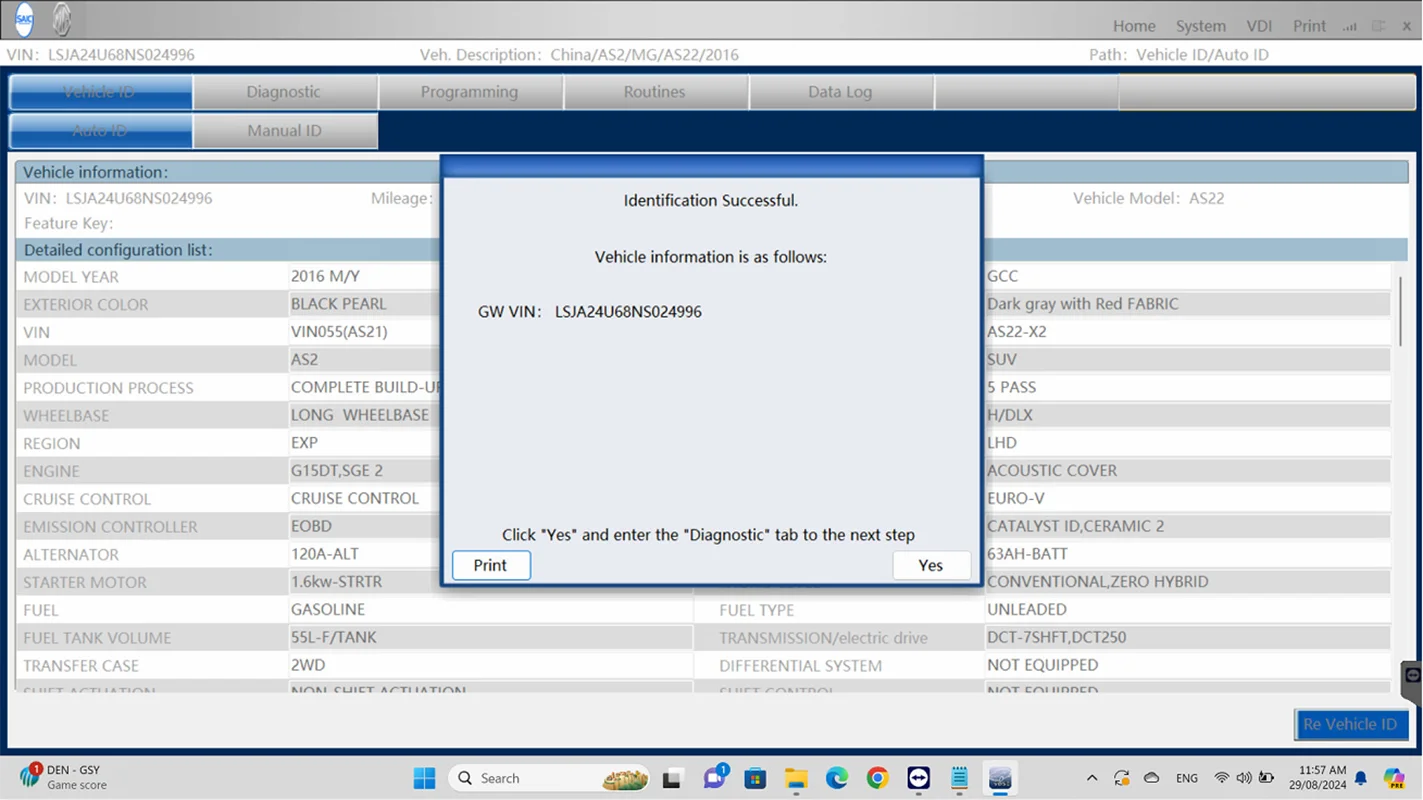Image resolution: width=1423 pixels, height=800 pixels.
Task: Click the taskbar Search box
Action: pos(550,778)
